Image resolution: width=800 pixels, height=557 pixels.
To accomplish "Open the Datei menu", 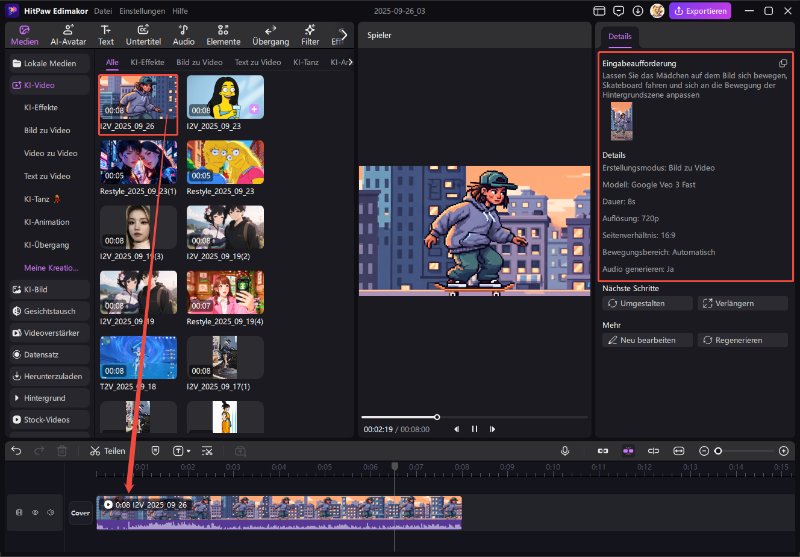I will tap(103, 11).
